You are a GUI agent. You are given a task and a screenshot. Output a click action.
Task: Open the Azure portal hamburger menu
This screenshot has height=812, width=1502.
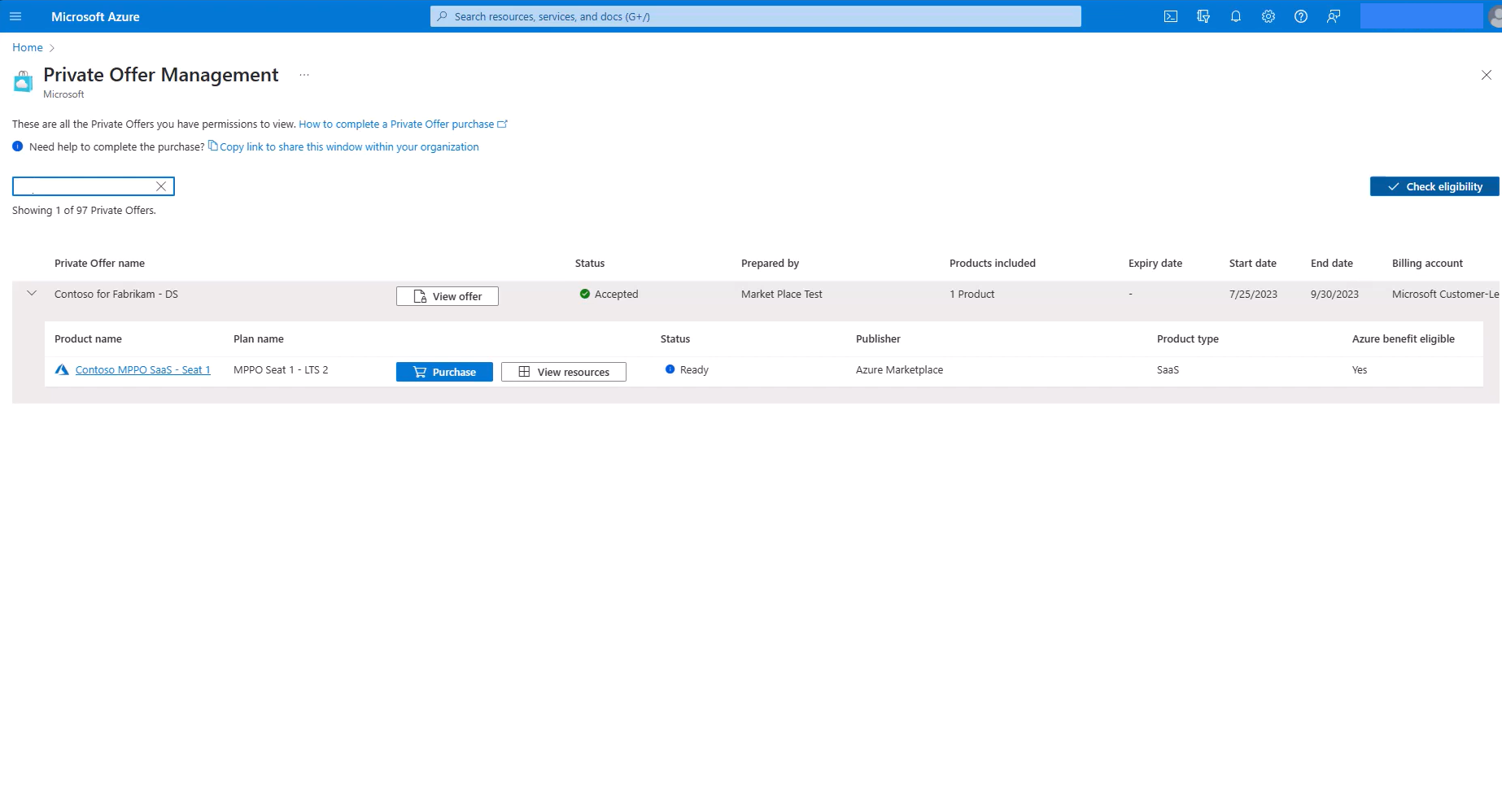point(15,16)
